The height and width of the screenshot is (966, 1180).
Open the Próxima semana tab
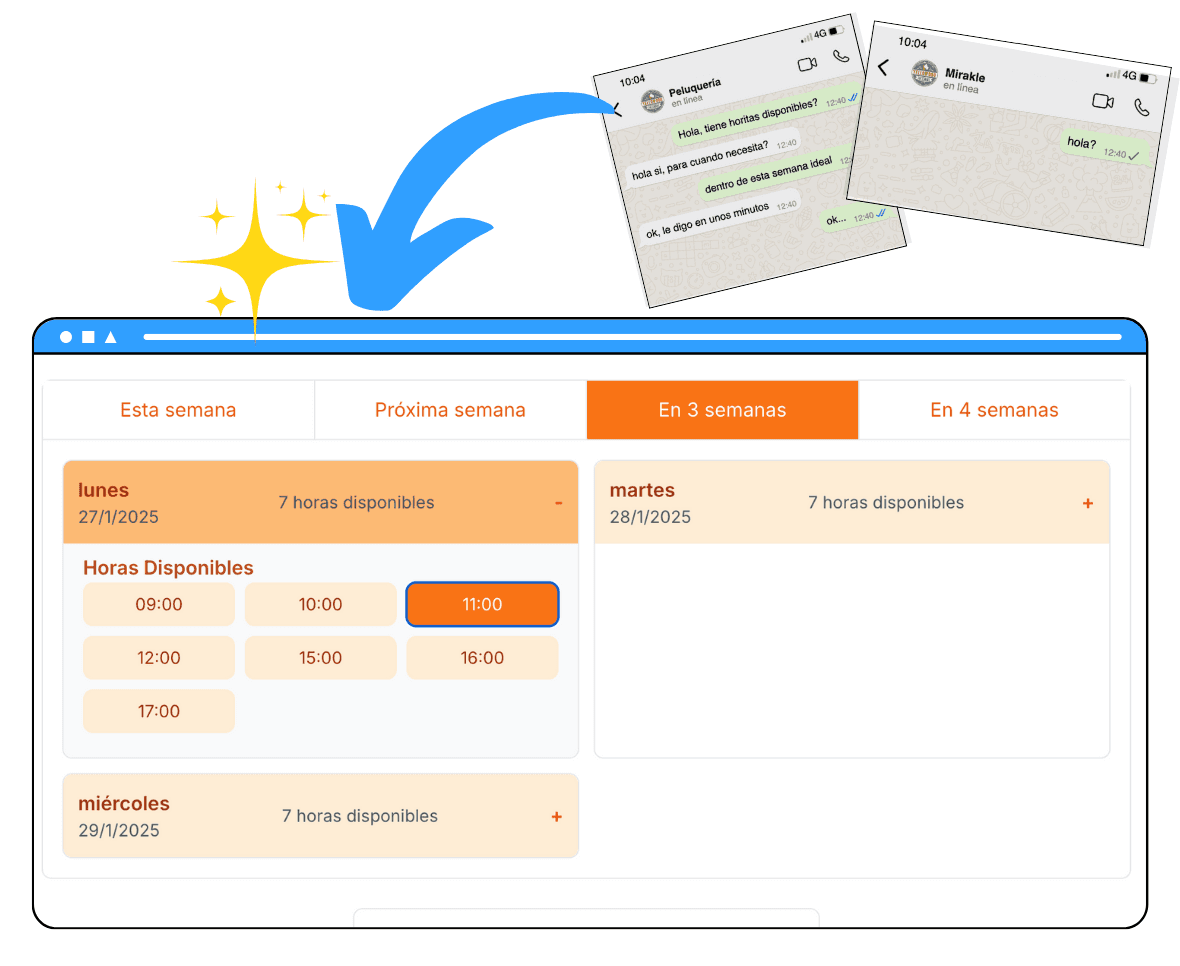(450, 410)
